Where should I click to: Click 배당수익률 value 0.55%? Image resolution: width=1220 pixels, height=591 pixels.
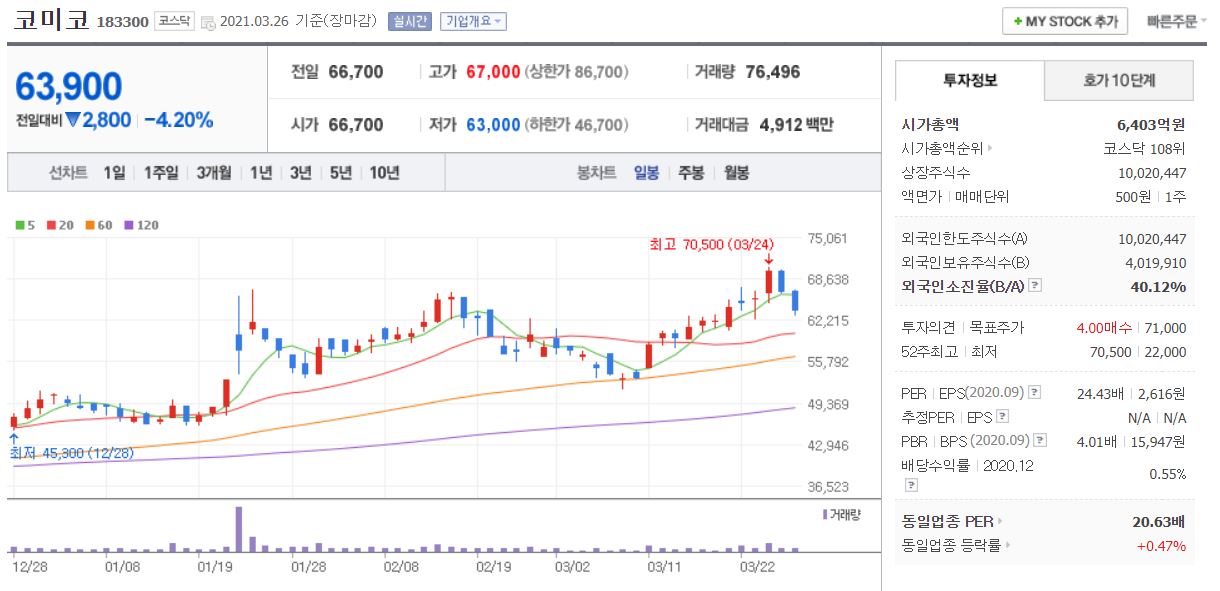coord(1167,473)
